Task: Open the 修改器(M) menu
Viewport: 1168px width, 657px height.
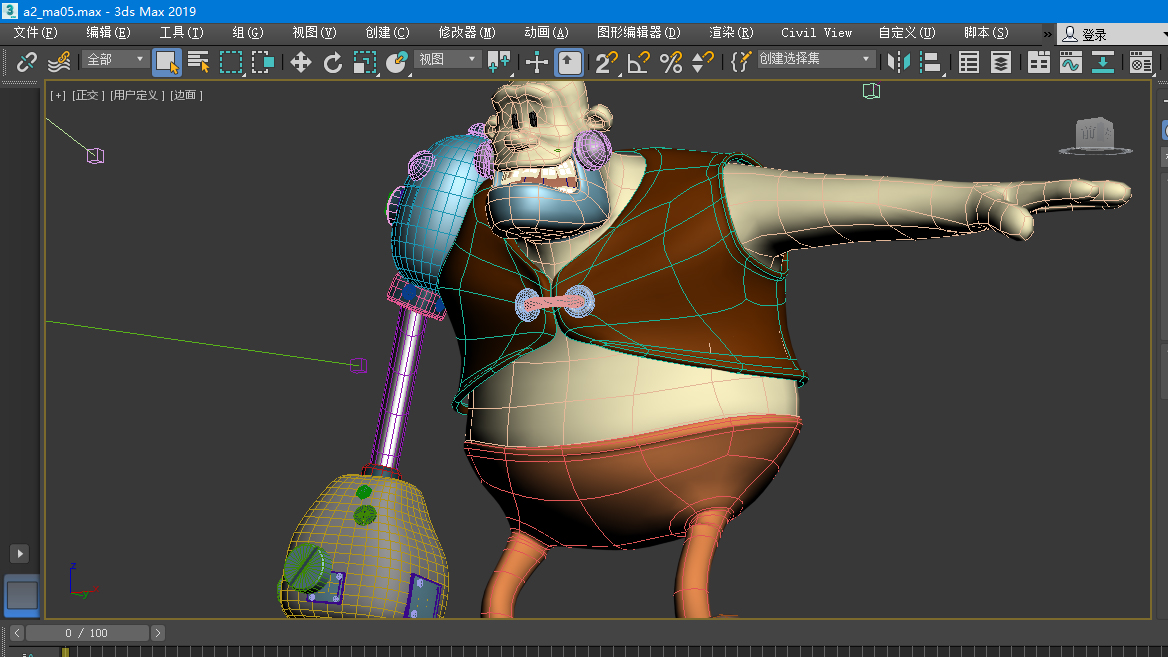Action: coord(466,33)
